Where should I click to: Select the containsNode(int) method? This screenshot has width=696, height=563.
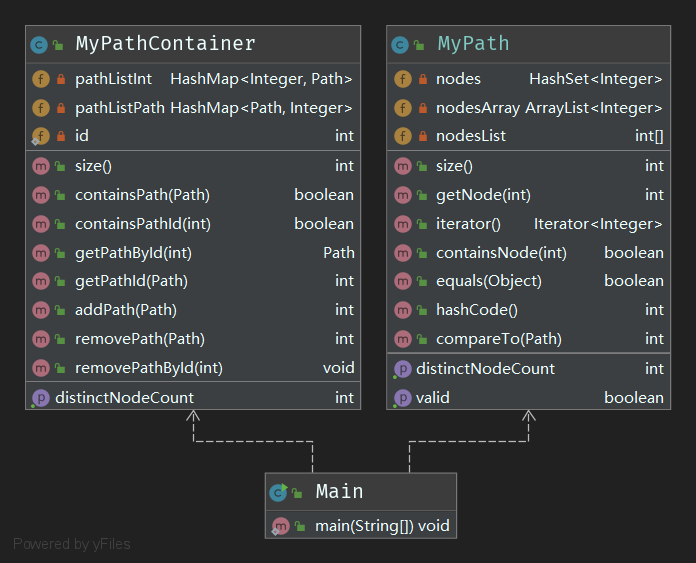[501, 253]
